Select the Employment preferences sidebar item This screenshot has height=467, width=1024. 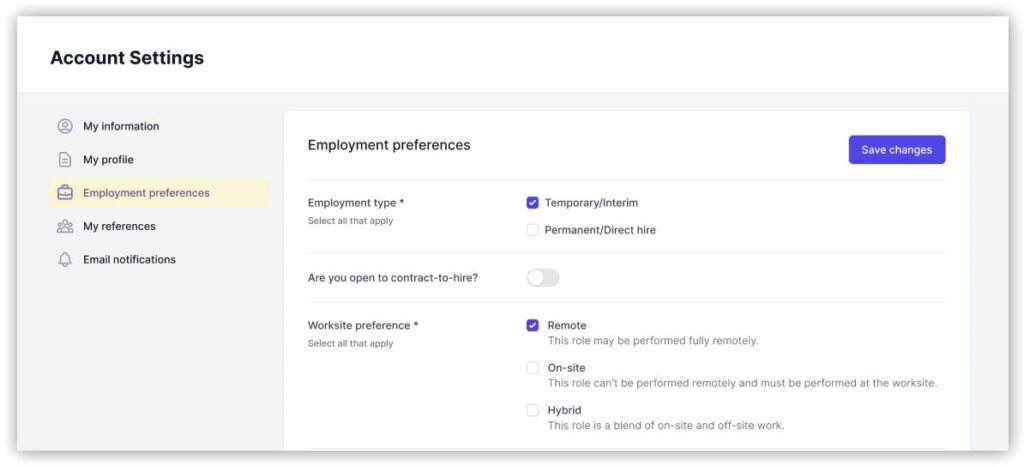[x=146, y=193]
